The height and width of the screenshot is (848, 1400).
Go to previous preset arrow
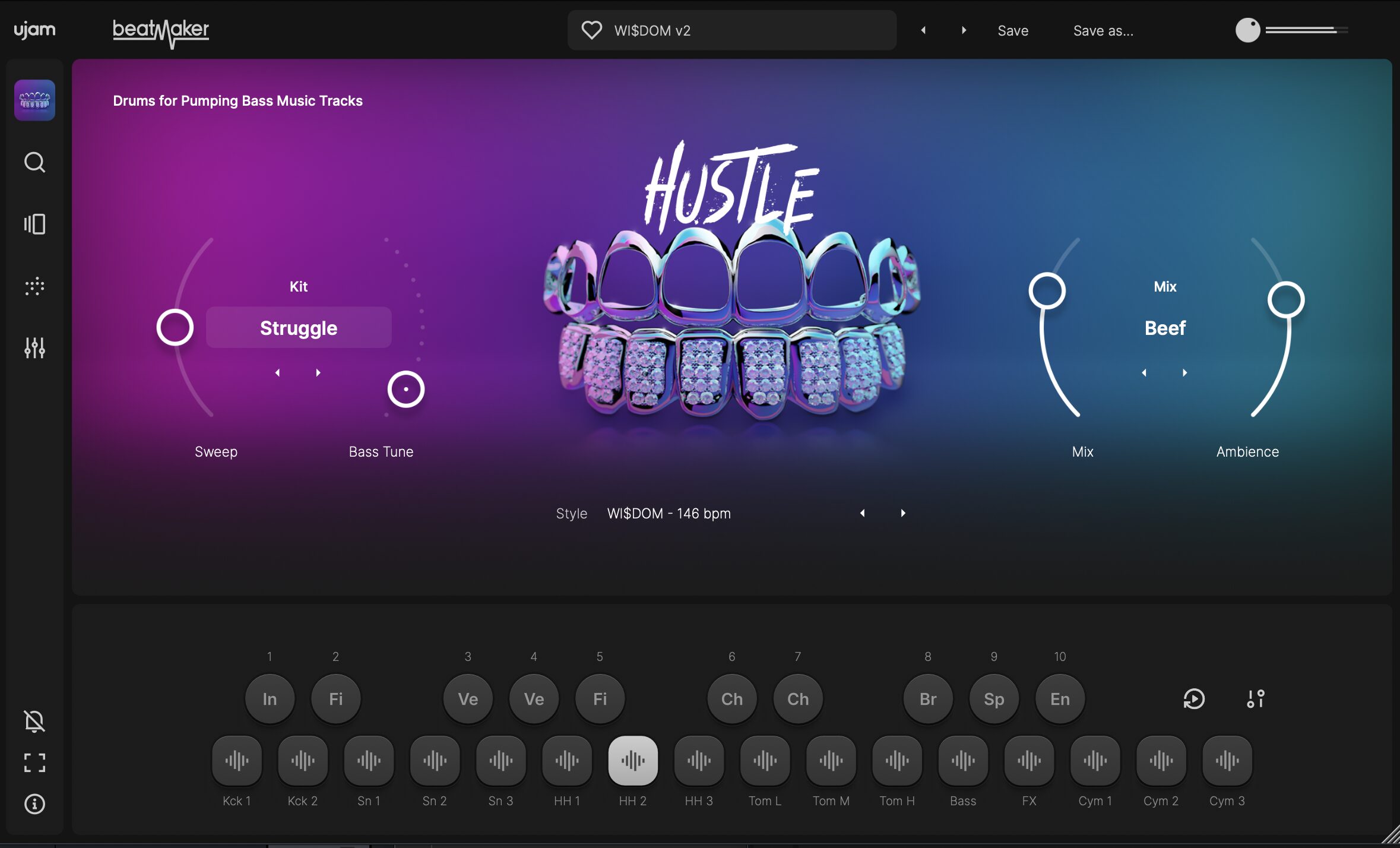click(x=923, y=30)
